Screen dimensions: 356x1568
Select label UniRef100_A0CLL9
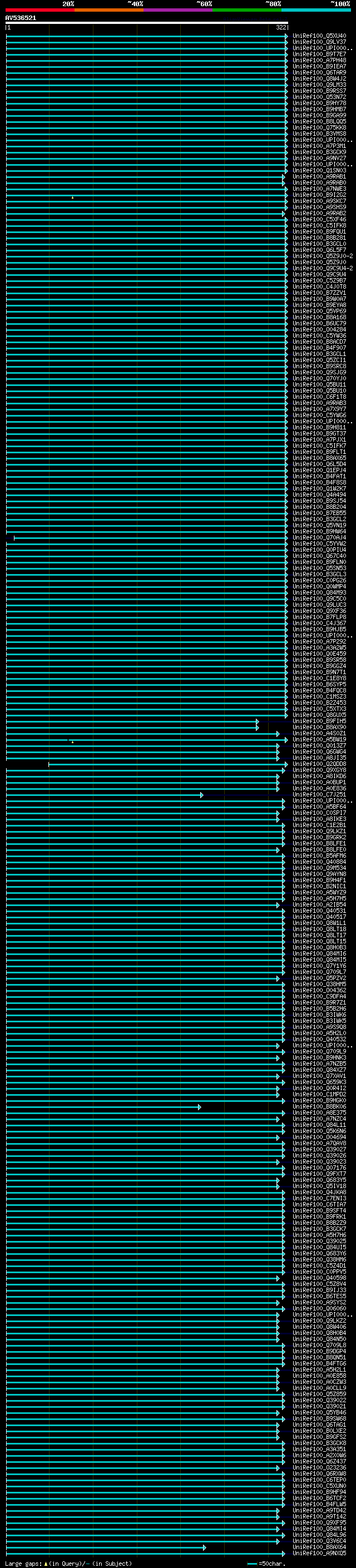point(319,1388)
